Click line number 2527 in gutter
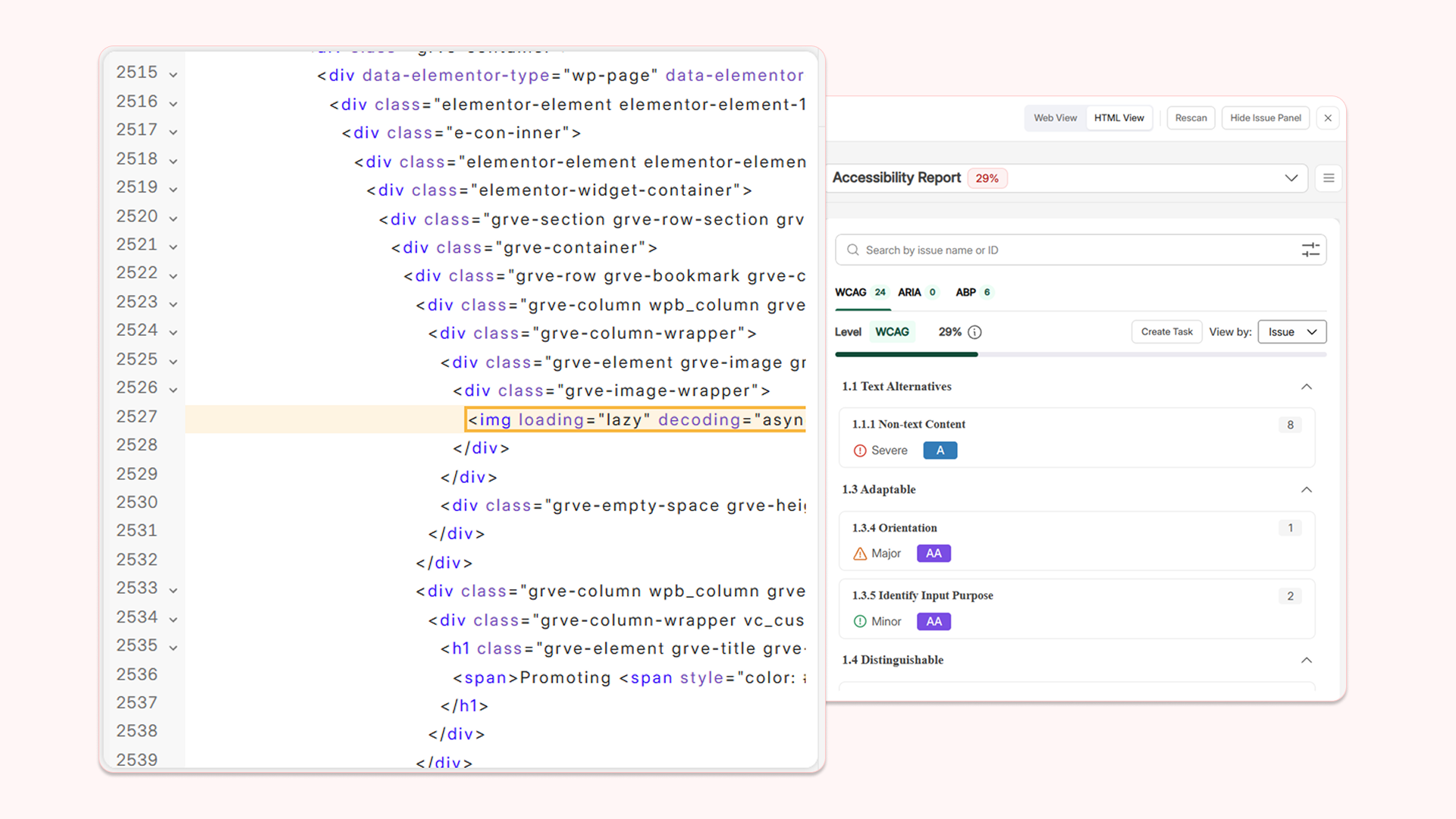Viewport: 1456px width, 819px height. coord(136,416)
